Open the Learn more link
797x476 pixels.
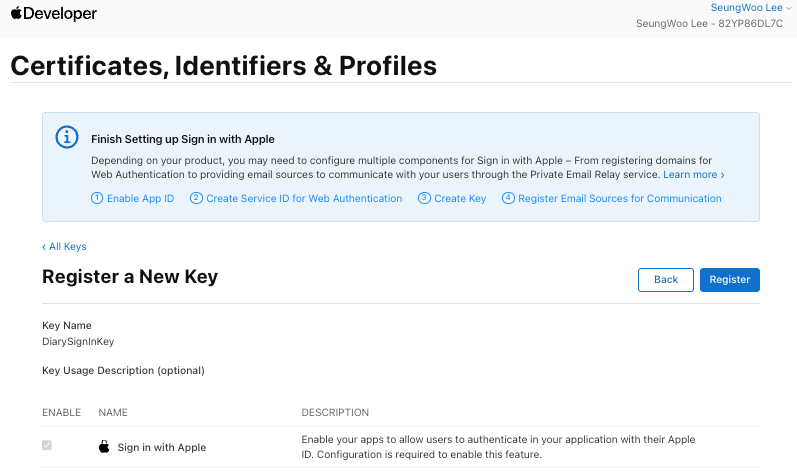[x=694, y=174]
